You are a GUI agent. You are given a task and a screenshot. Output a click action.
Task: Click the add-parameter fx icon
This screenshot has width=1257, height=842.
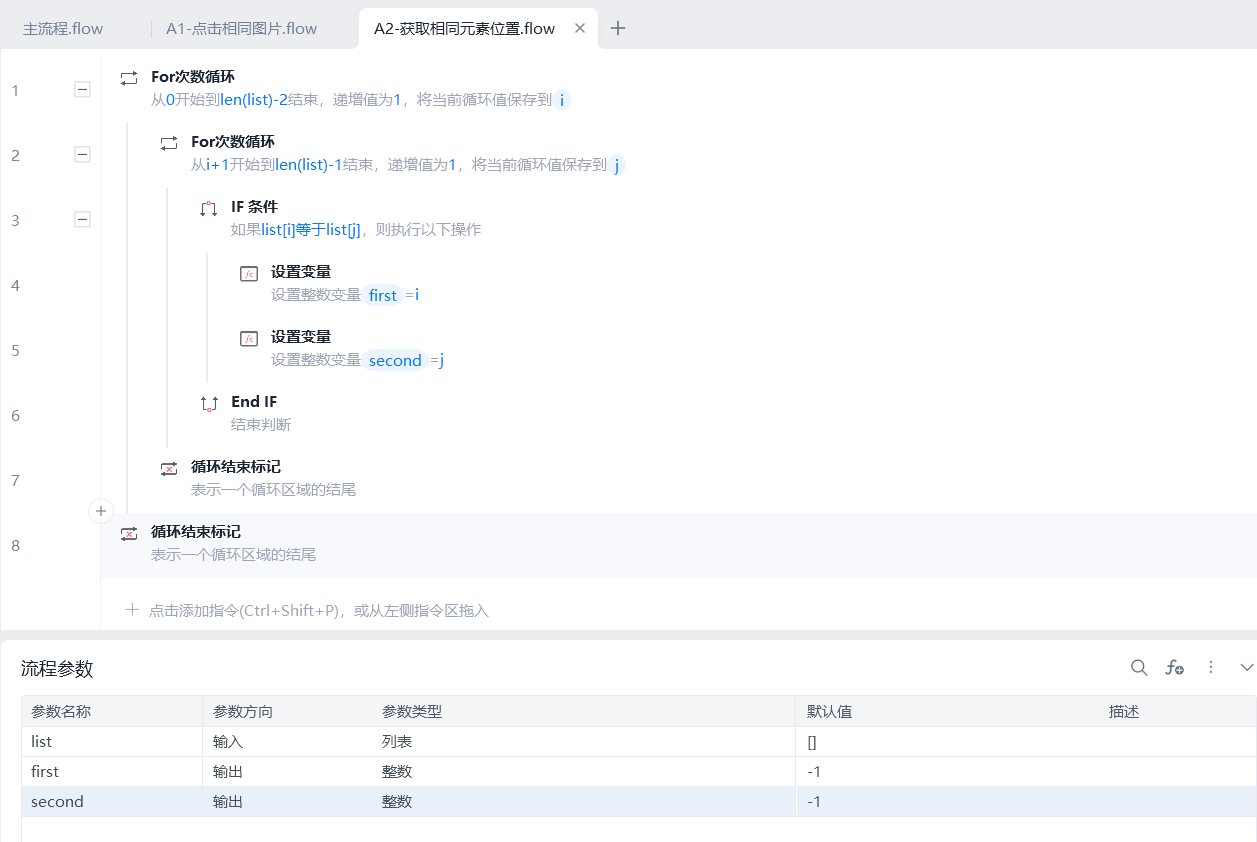tap(1175, 667)
